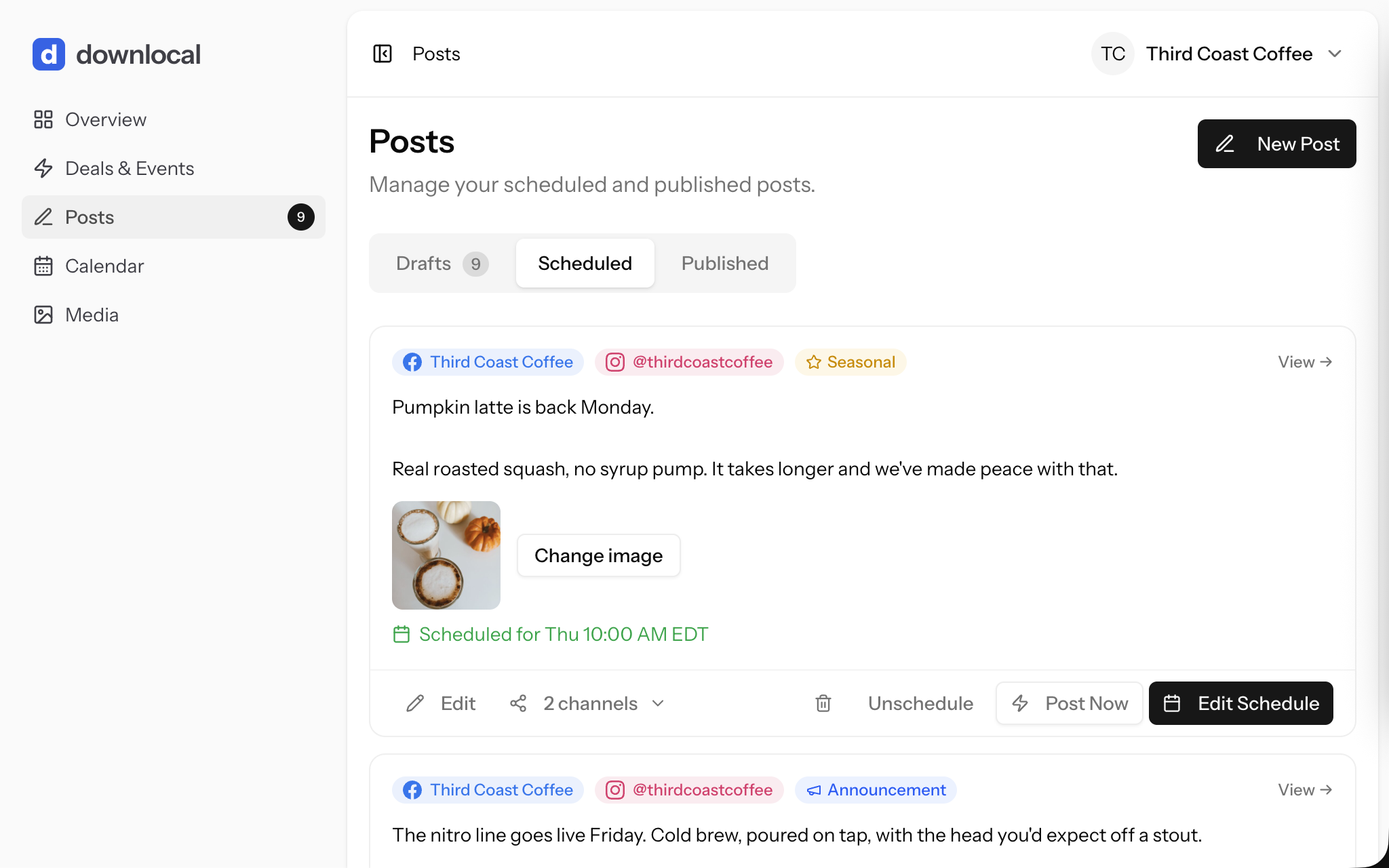1389x868 pixels.
Task: Open Edit Schedule for the post
Action: [1241, 703]
